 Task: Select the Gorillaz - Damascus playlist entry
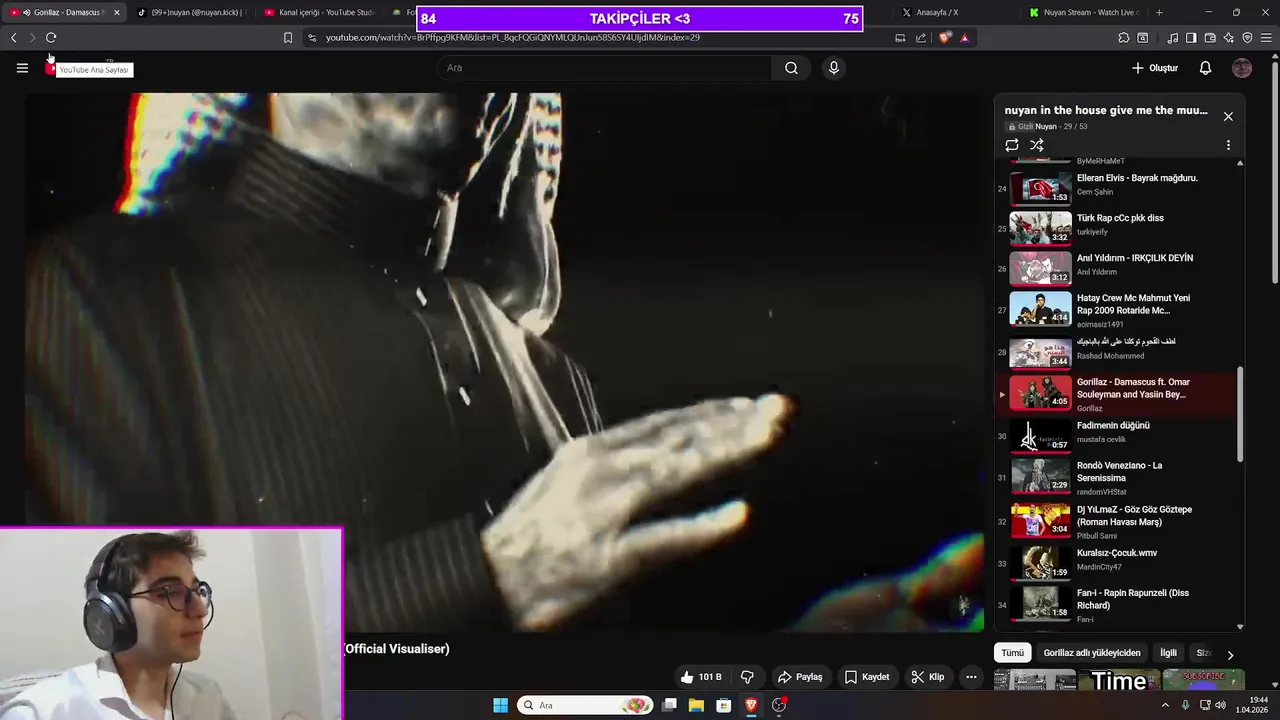[x=1118, y=394]
